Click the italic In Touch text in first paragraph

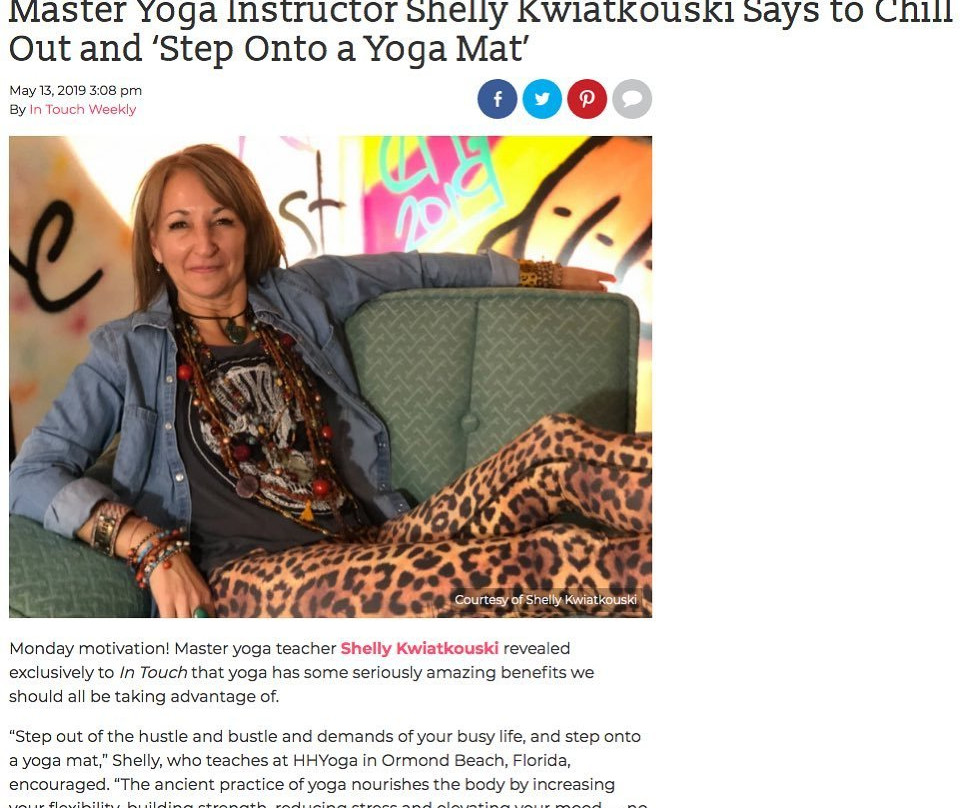pyautogui.click(x=153, y=672)
